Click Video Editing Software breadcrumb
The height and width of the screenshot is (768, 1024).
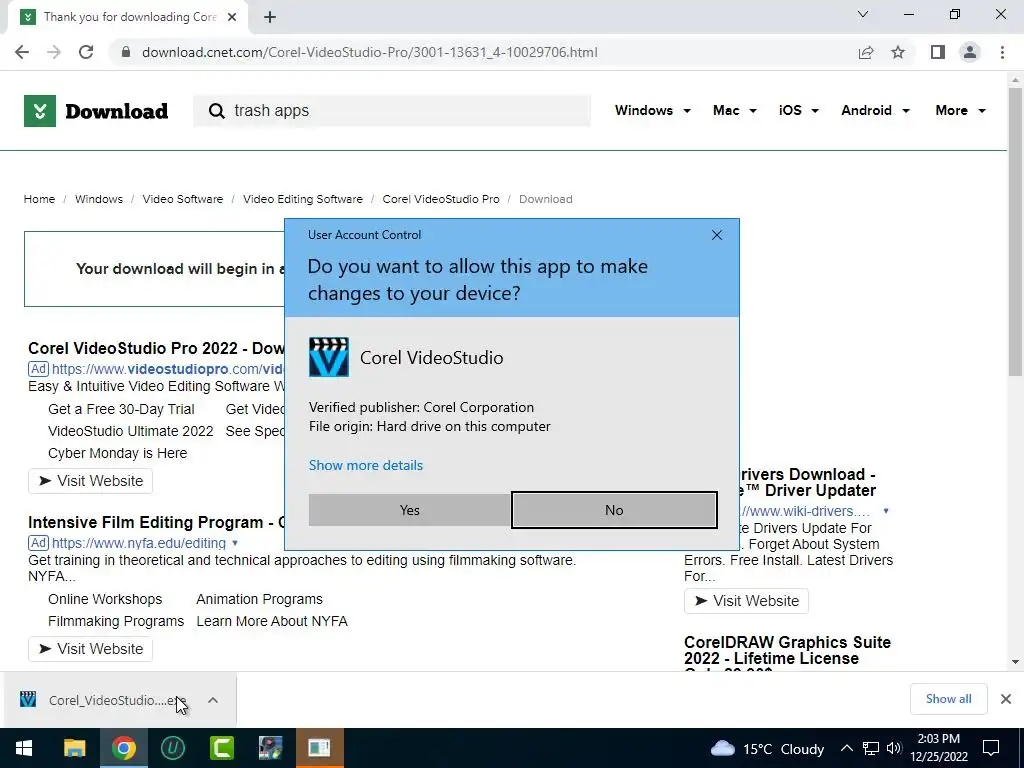(x=303, y=199)
